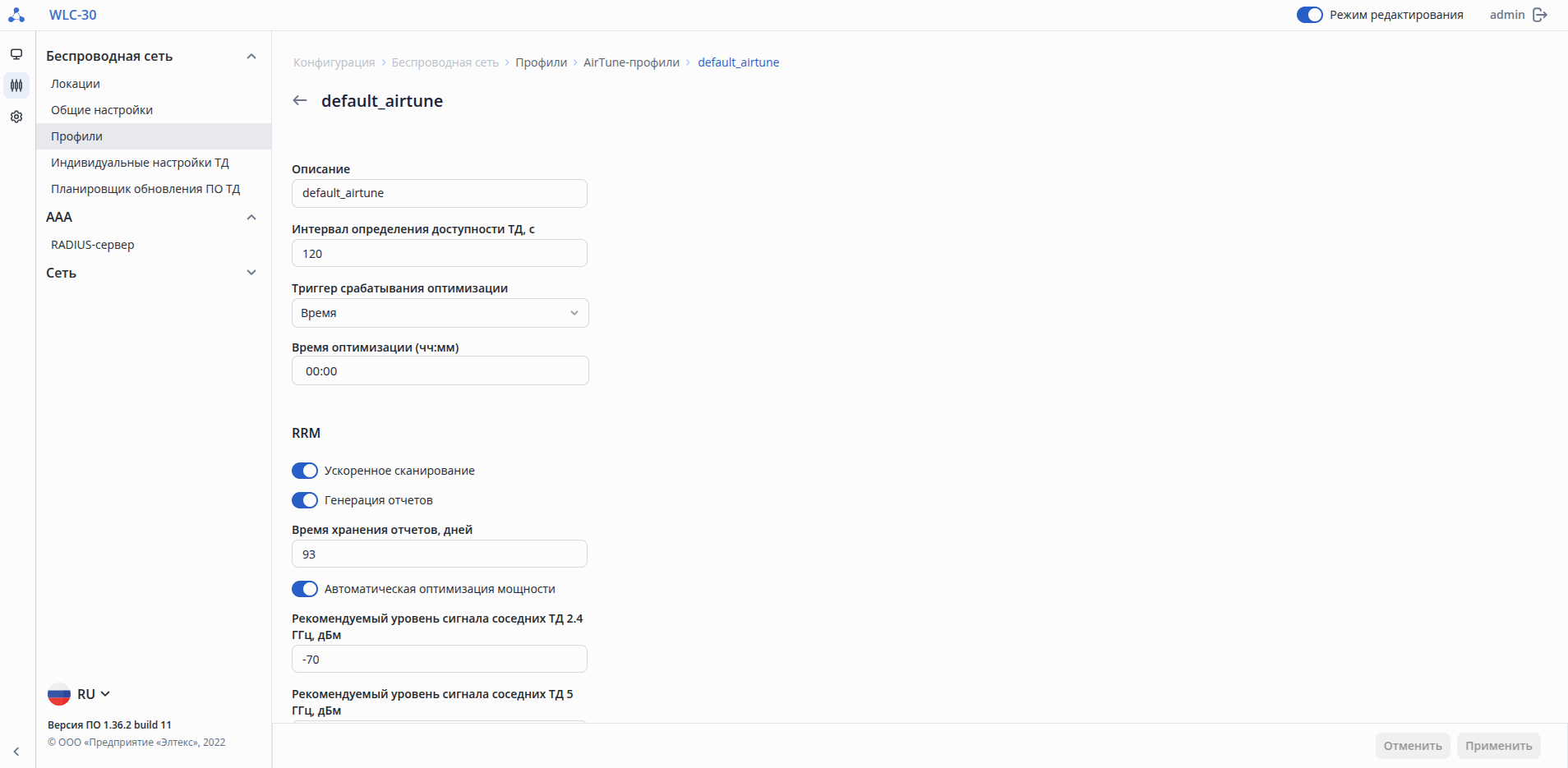
Task: Go to the RADIUS-сервер menu item
Action: point(93,245)
